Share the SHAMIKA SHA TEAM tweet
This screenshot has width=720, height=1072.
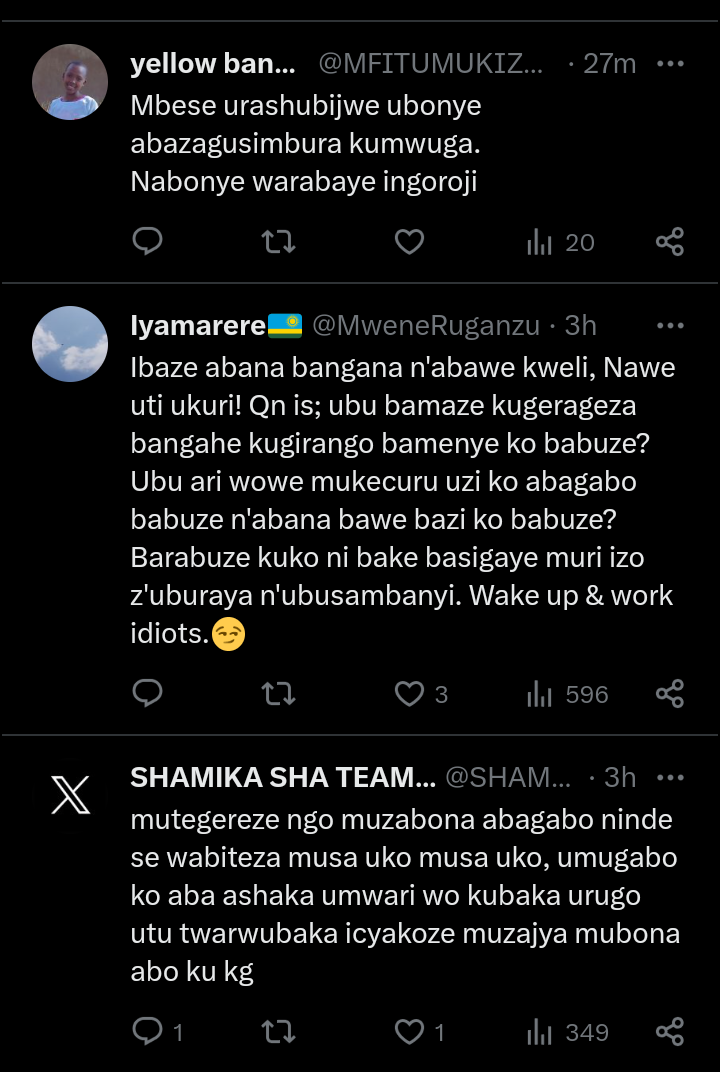coord(669,1031)
